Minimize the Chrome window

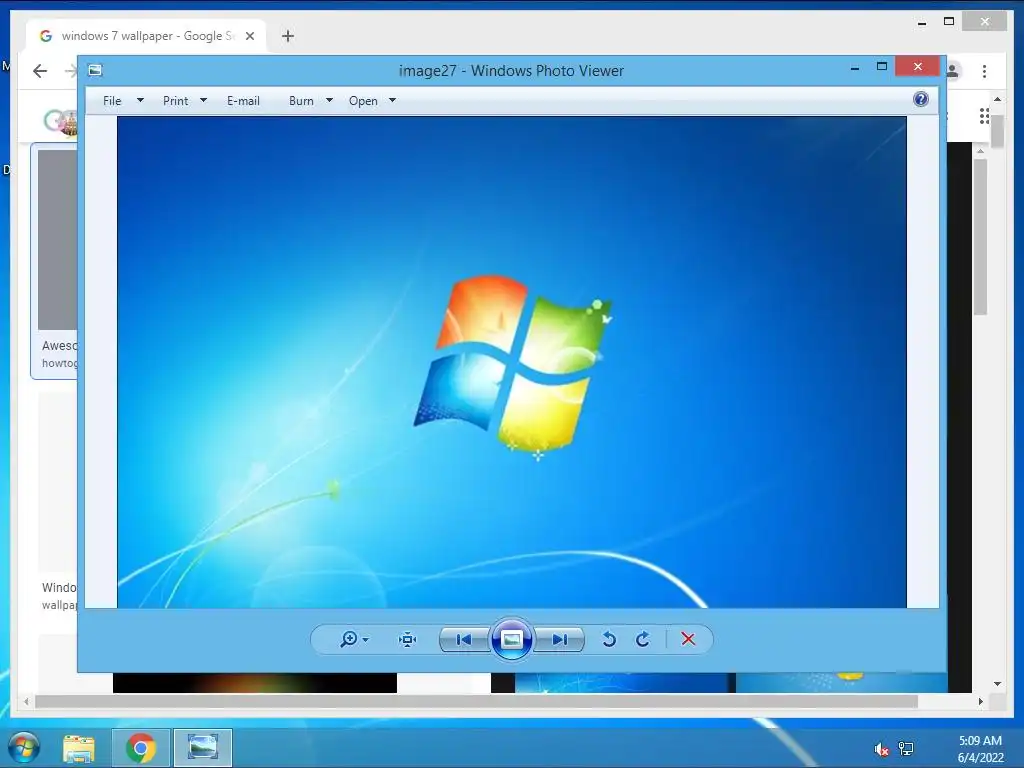[921, 23]
